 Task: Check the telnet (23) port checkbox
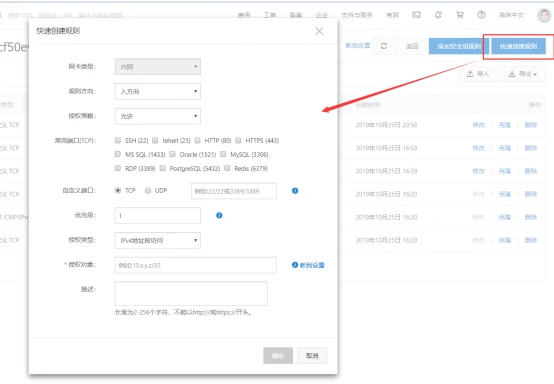(155, 140)
